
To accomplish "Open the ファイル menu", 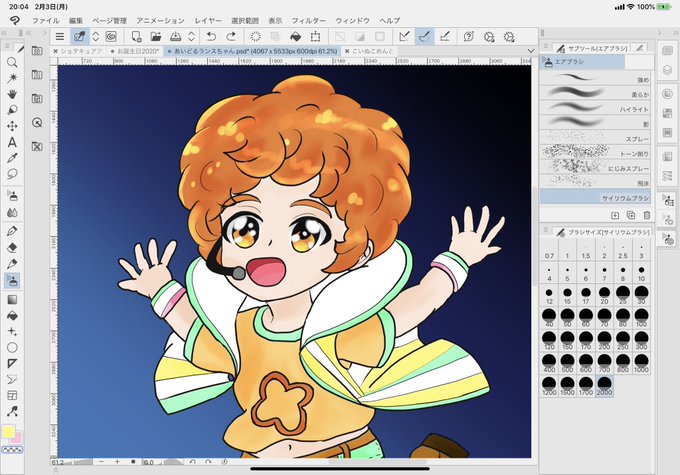I will 46,20.
